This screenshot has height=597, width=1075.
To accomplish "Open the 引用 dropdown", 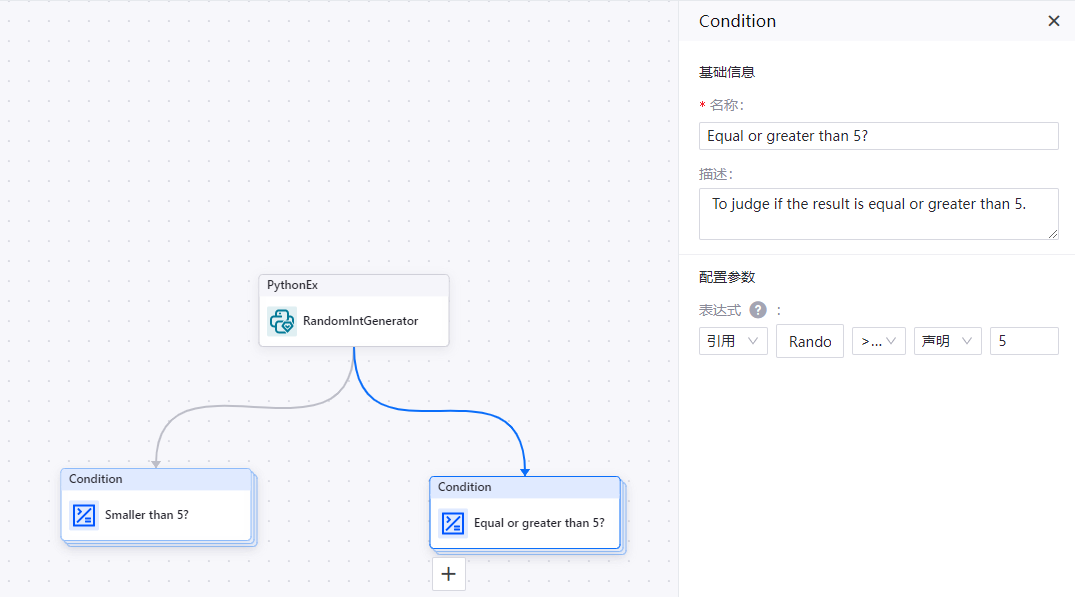I will click(733, 341).
